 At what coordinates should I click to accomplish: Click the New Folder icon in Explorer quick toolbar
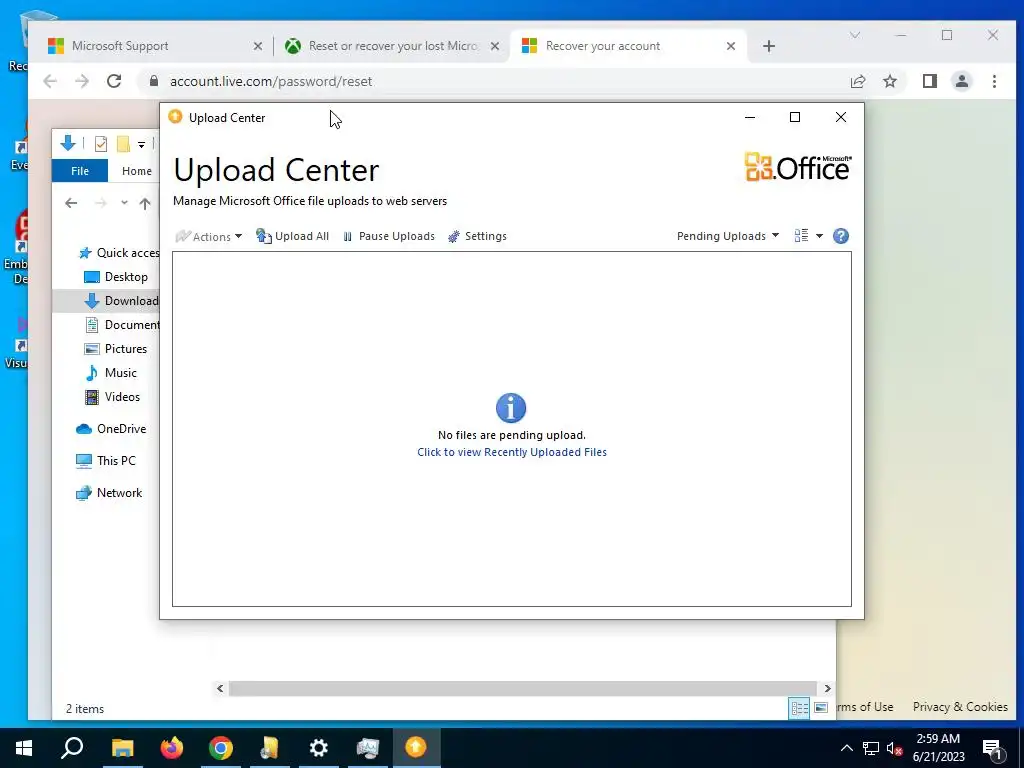click(123, 144)
